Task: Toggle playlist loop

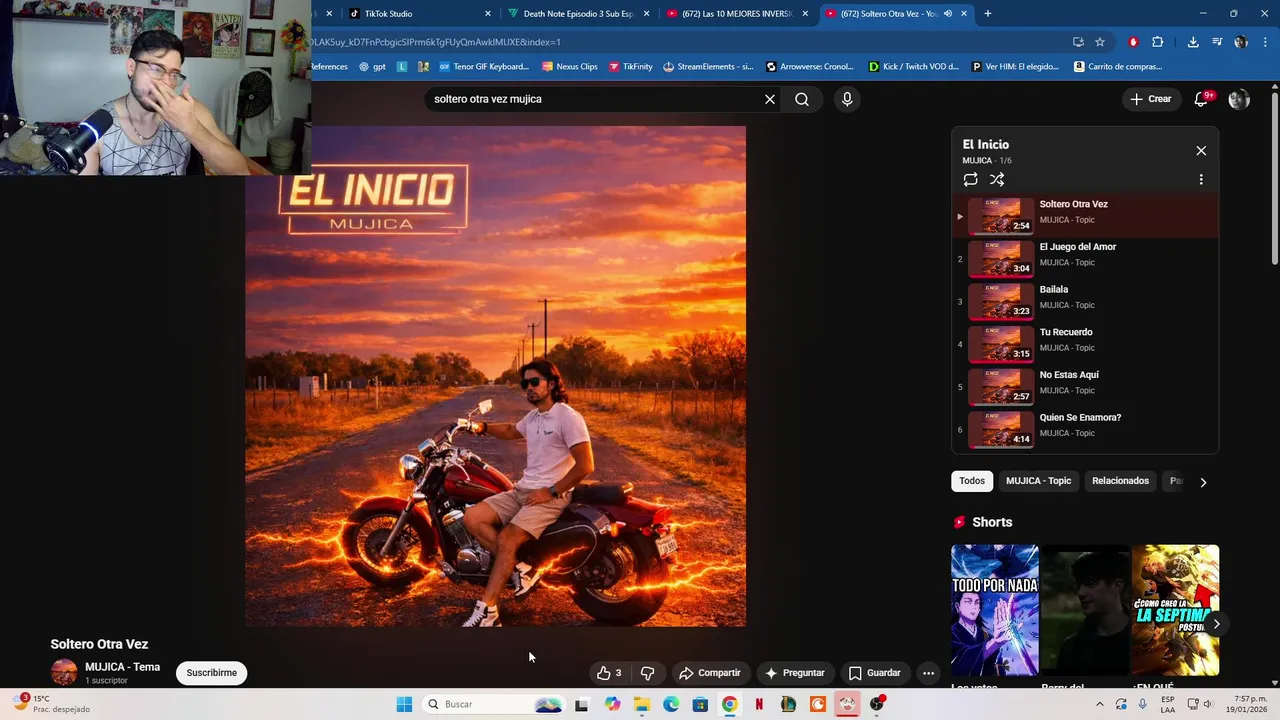Action: point(970,179)
